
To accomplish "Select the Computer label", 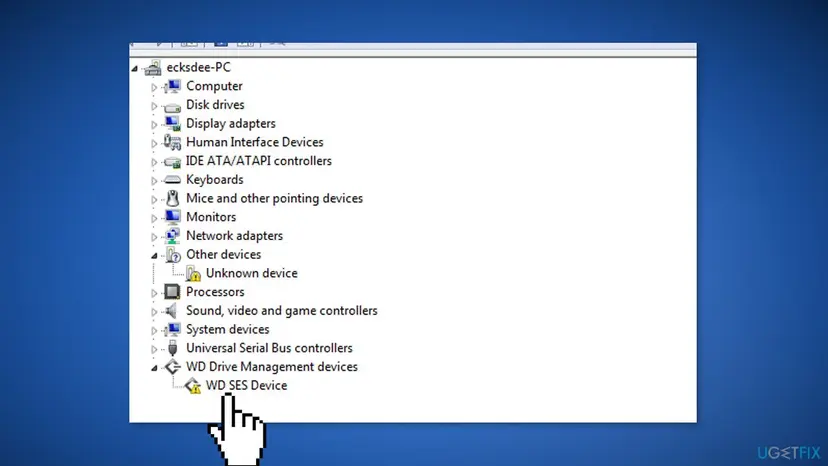I will [x=214, y=86].
